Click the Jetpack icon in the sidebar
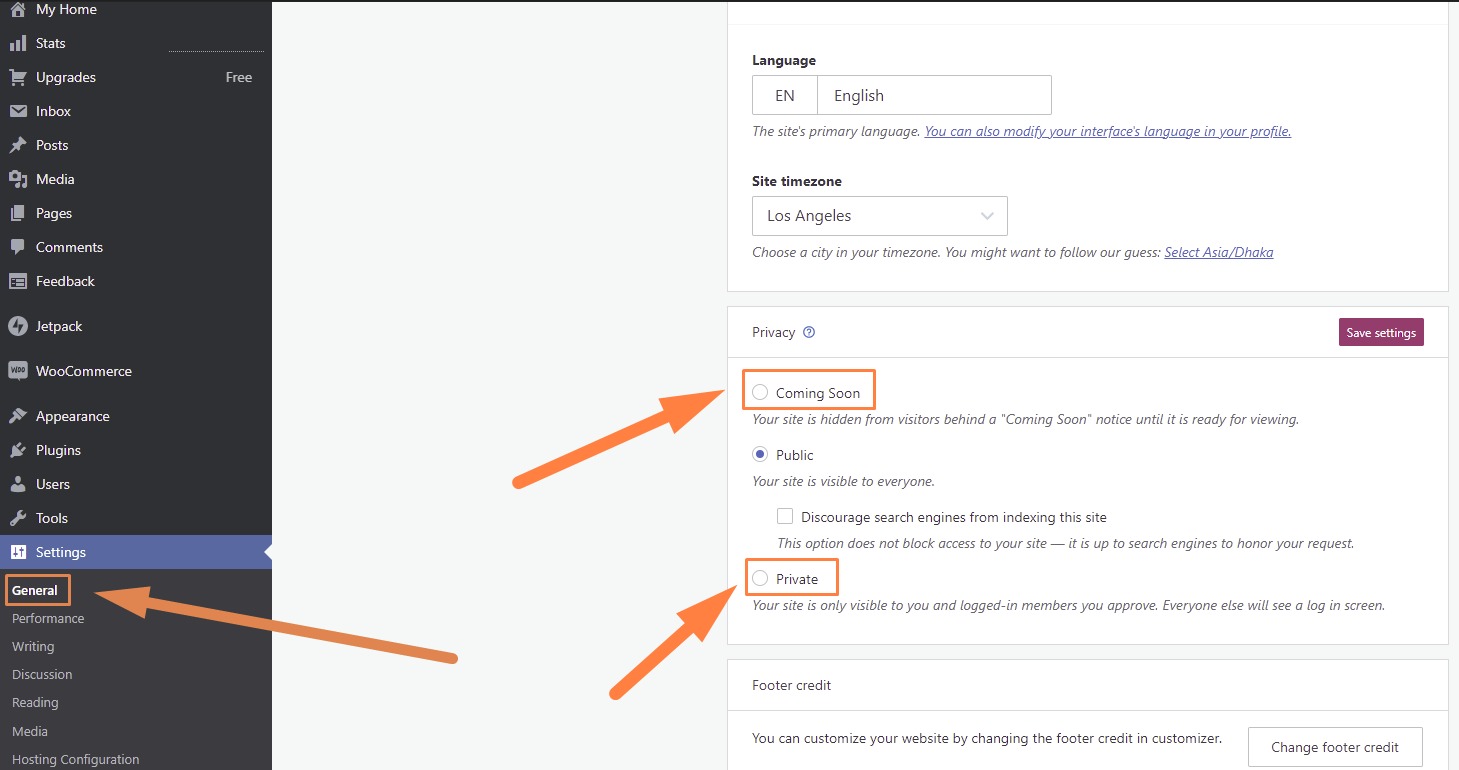Image resolution: width=1459 pixels, height=770 pixels. pos(20,326)
